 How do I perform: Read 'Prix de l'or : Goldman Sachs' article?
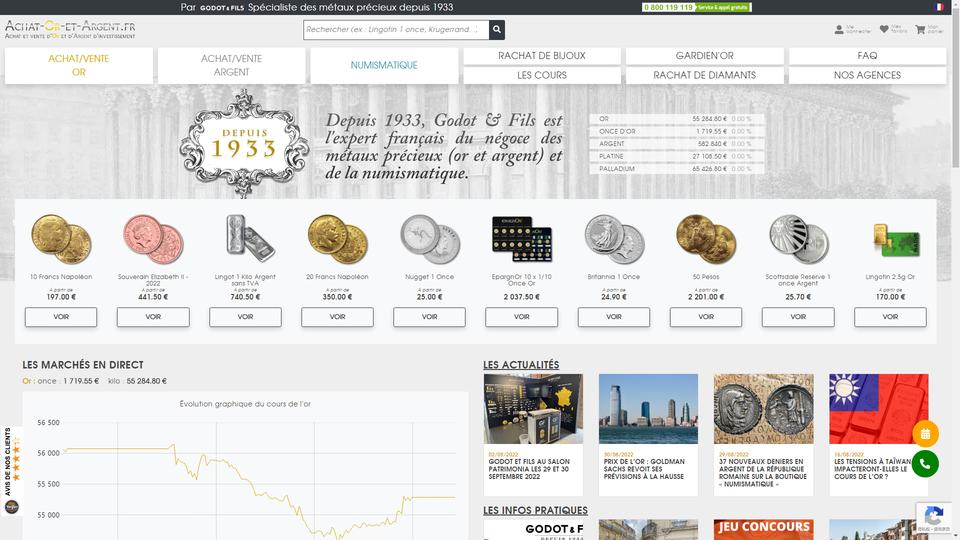coord(644,469)
